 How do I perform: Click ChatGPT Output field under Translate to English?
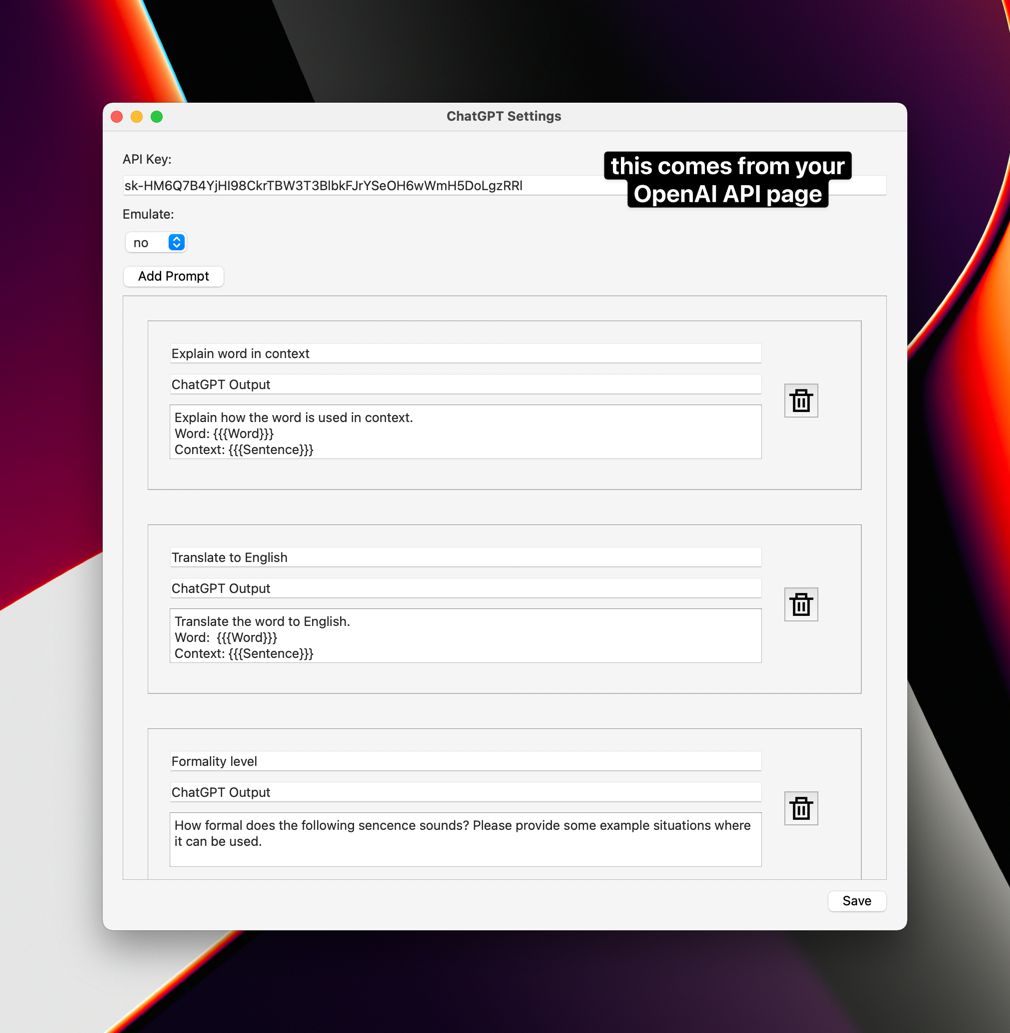point(465,589)
